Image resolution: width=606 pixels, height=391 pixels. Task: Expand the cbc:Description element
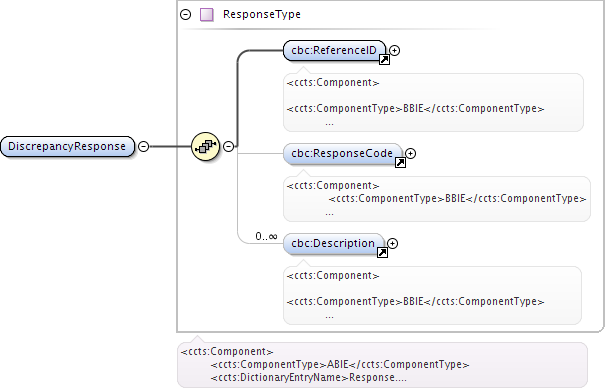pos(393,243)
